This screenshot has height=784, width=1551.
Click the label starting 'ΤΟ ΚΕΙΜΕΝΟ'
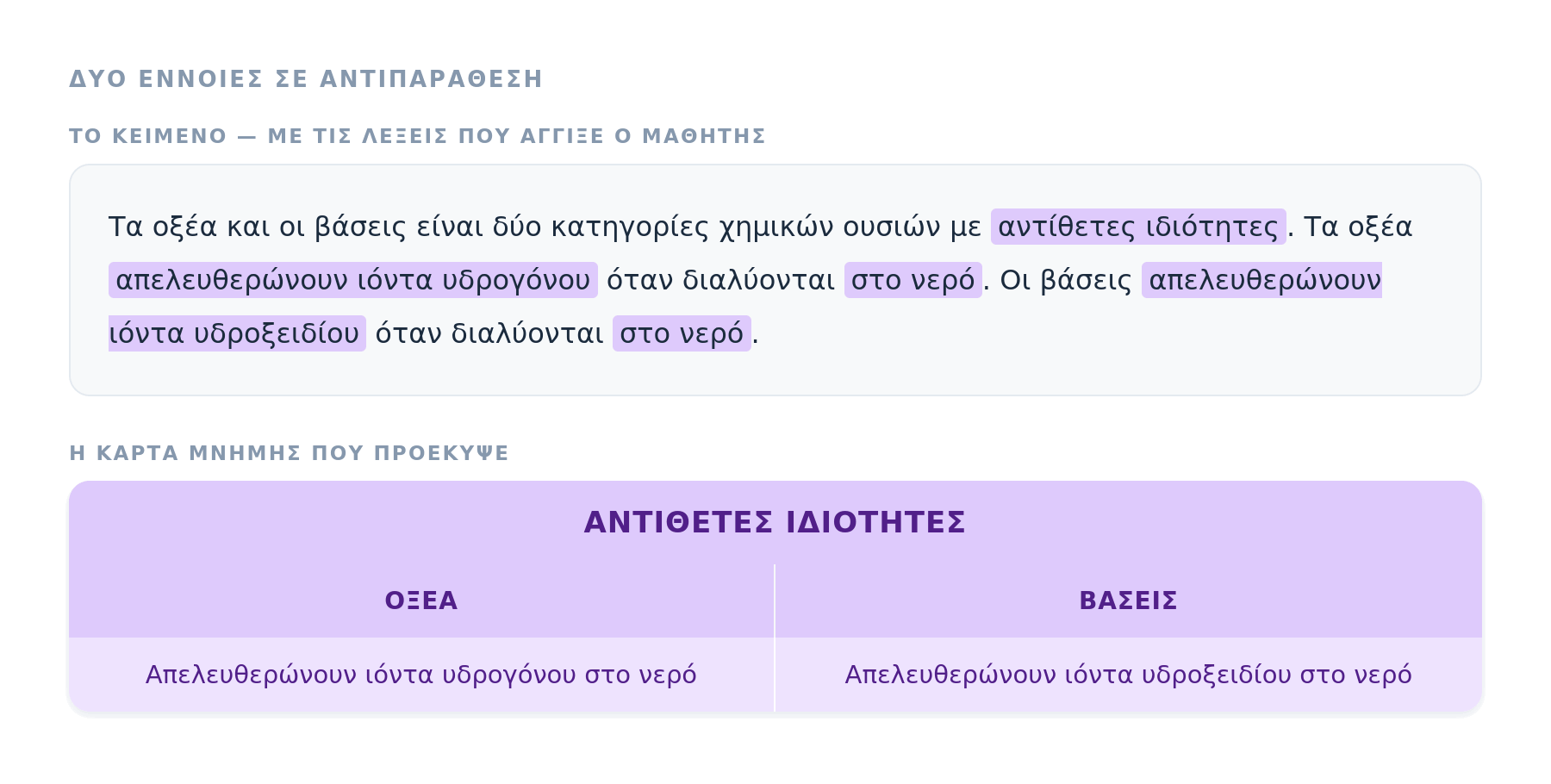coord(417,136)
